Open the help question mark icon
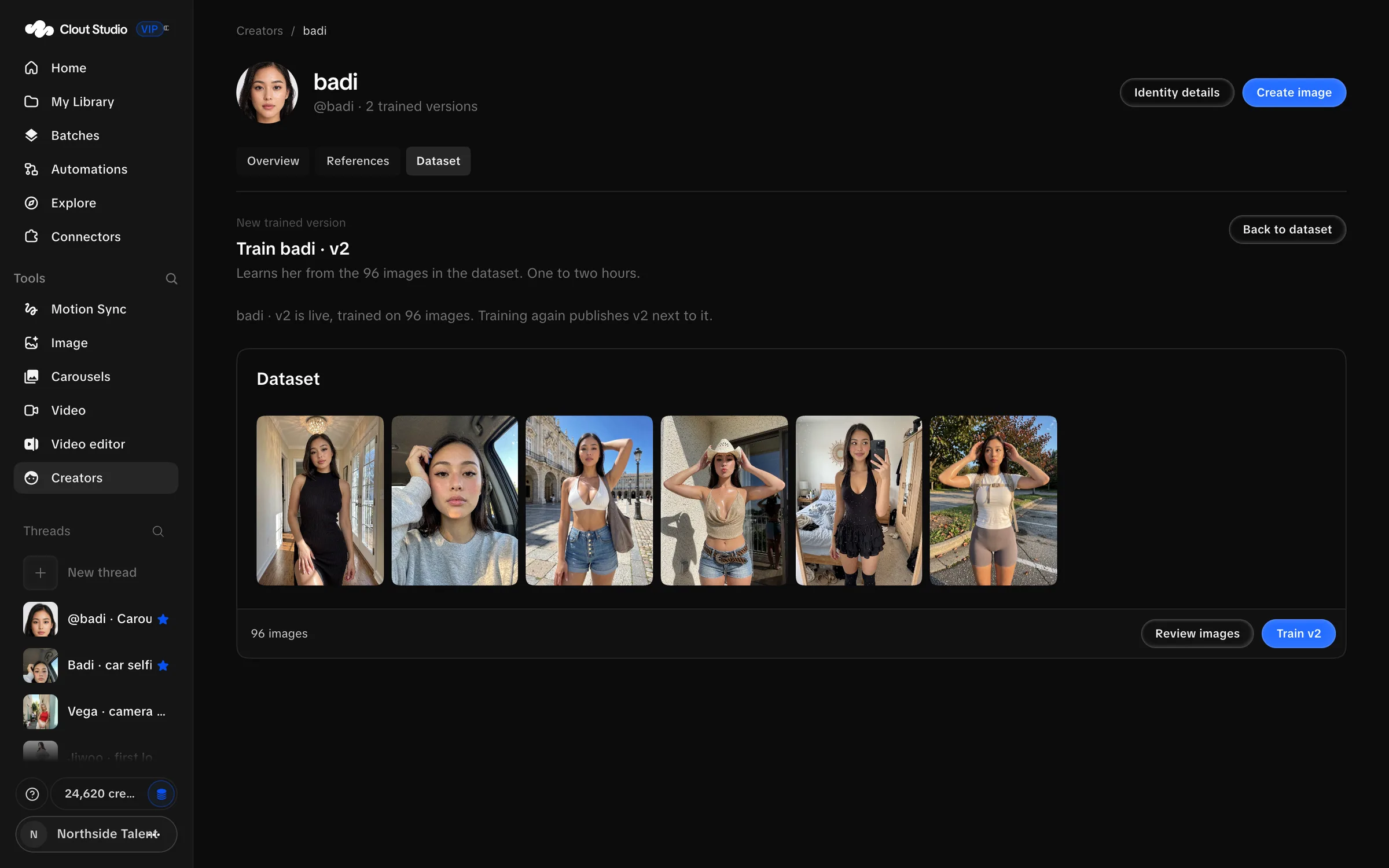The height and width of the screenshot is (868, 1389). tap(32, 794)
